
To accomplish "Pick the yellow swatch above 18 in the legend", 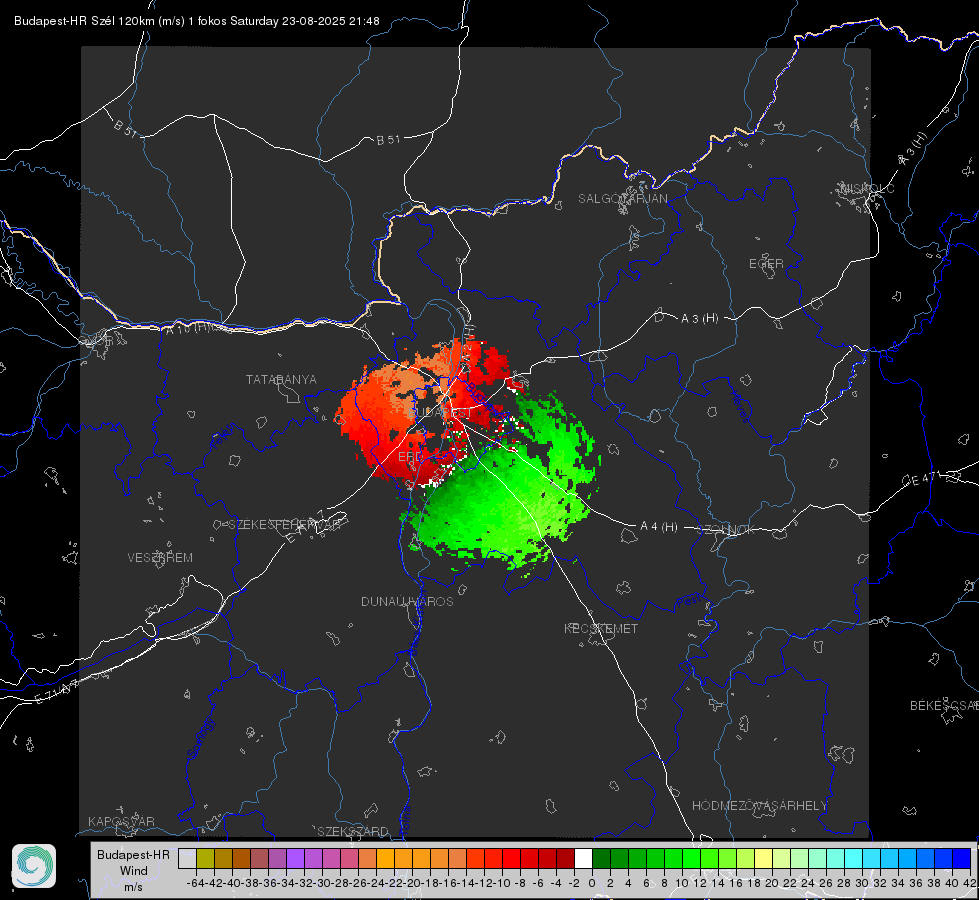I will click(x=763, y=858).
